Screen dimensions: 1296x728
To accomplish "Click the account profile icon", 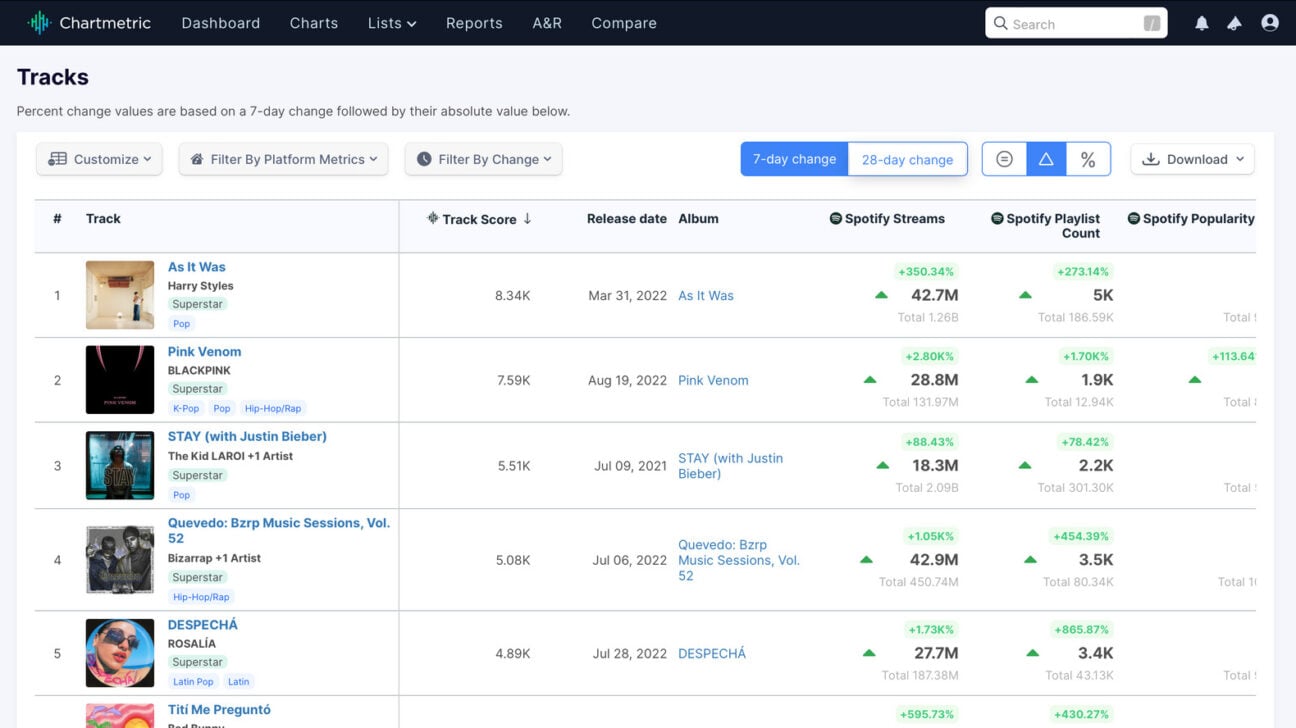I will 1269,22.
